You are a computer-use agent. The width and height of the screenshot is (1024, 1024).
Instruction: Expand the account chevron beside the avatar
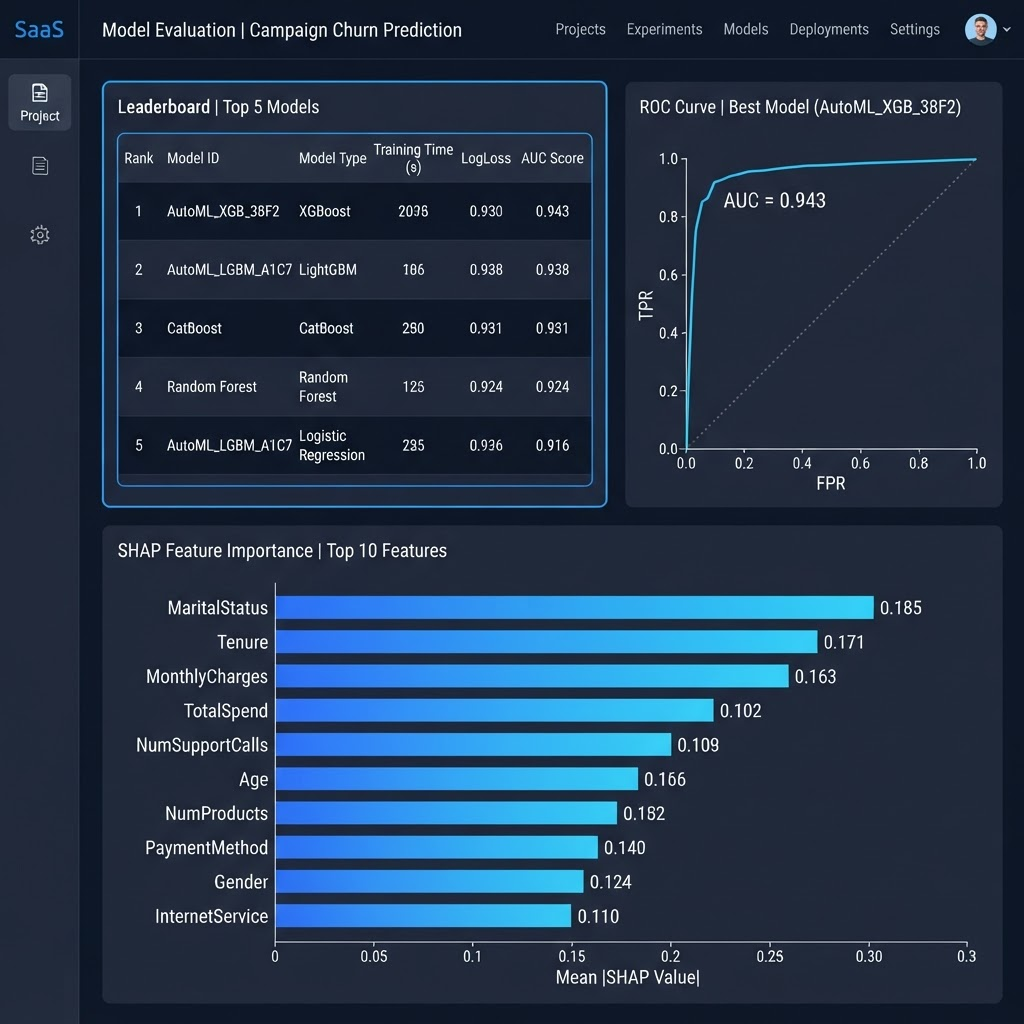click(1007, 29)
